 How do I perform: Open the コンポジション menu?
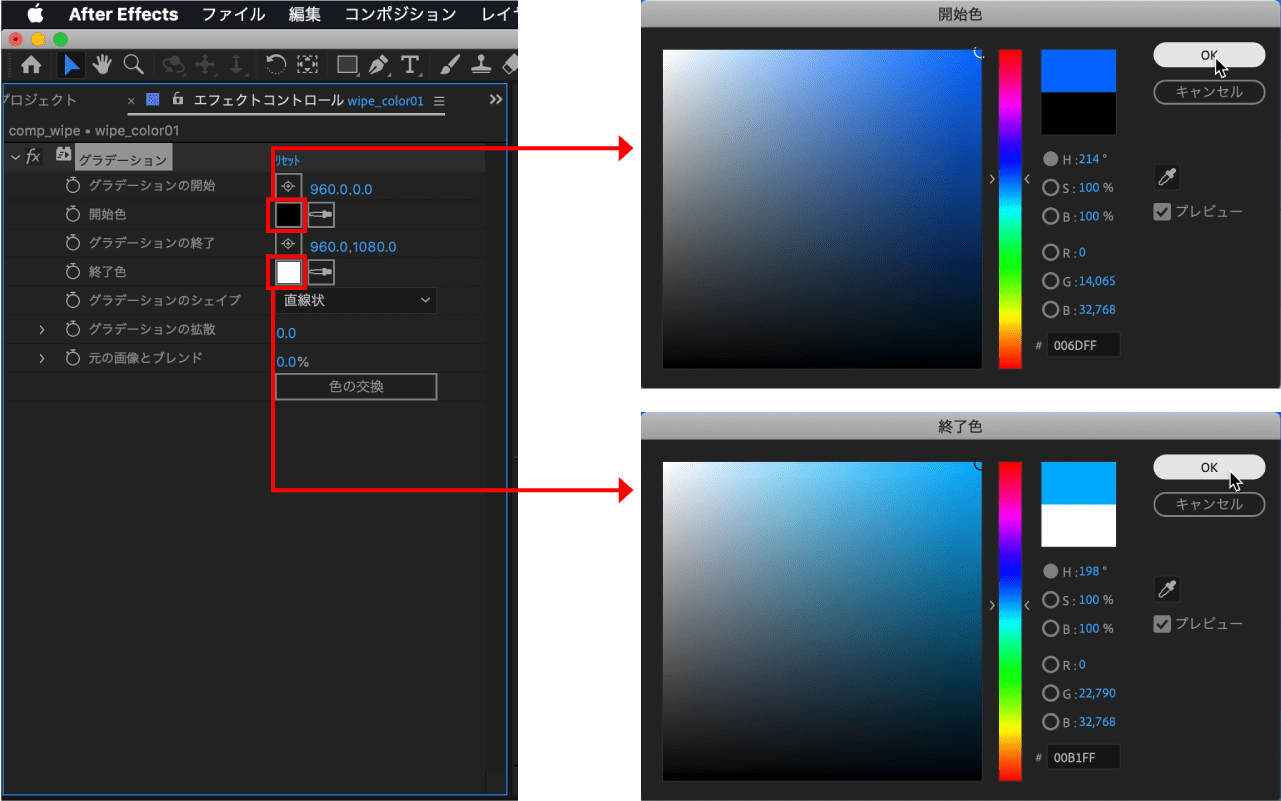[x=400, y=14]
